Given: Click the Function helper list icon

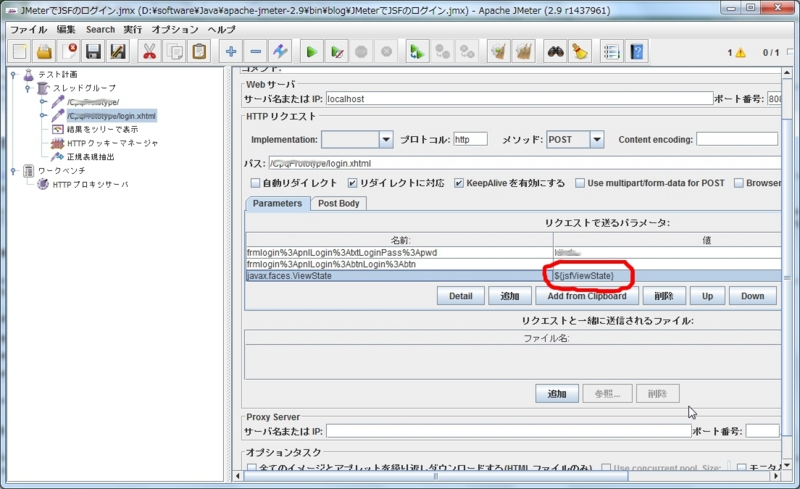Looking at the screenshot, I should 611,52.
